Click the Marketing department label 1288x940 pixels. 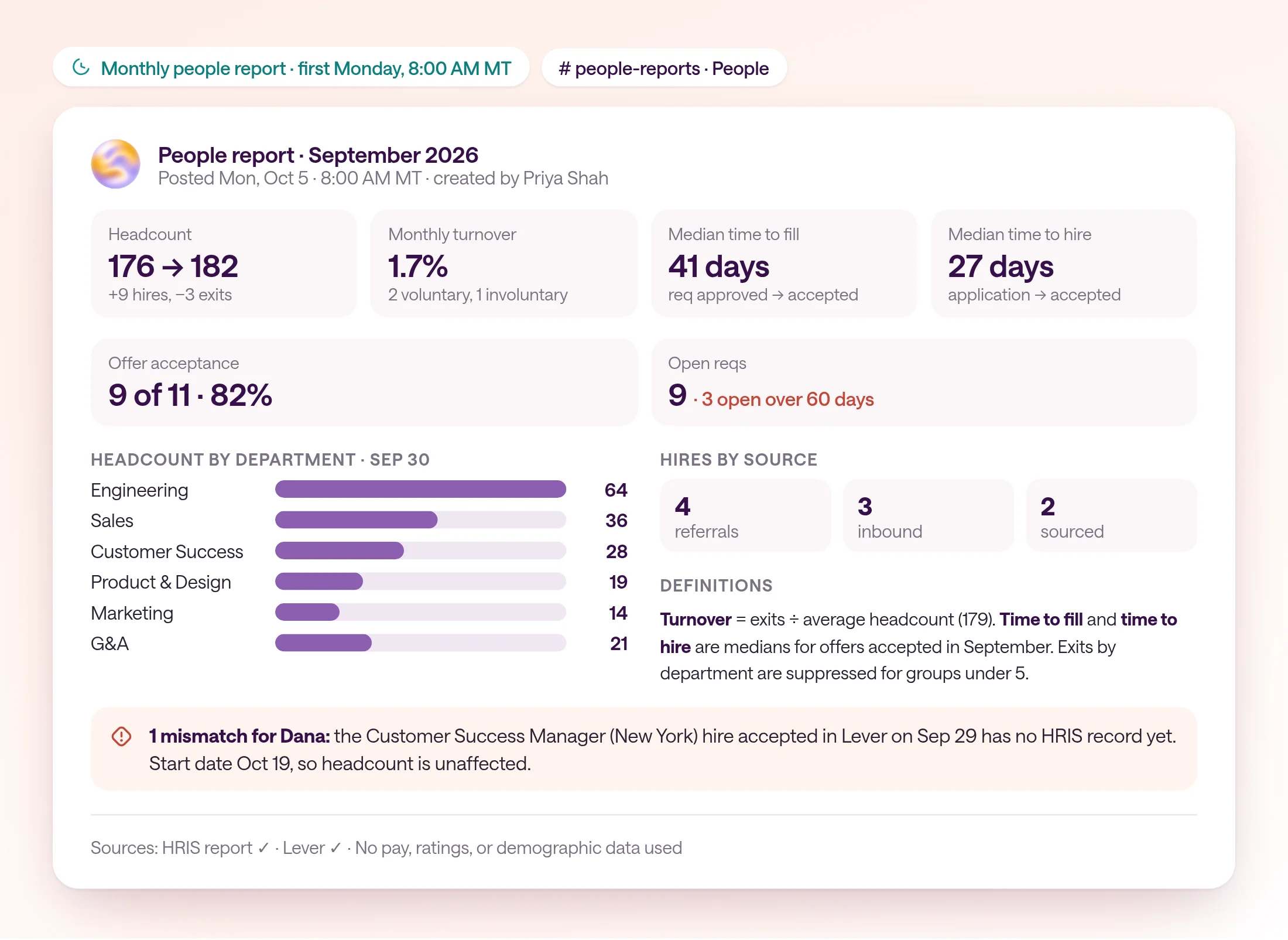click(132, 613)
